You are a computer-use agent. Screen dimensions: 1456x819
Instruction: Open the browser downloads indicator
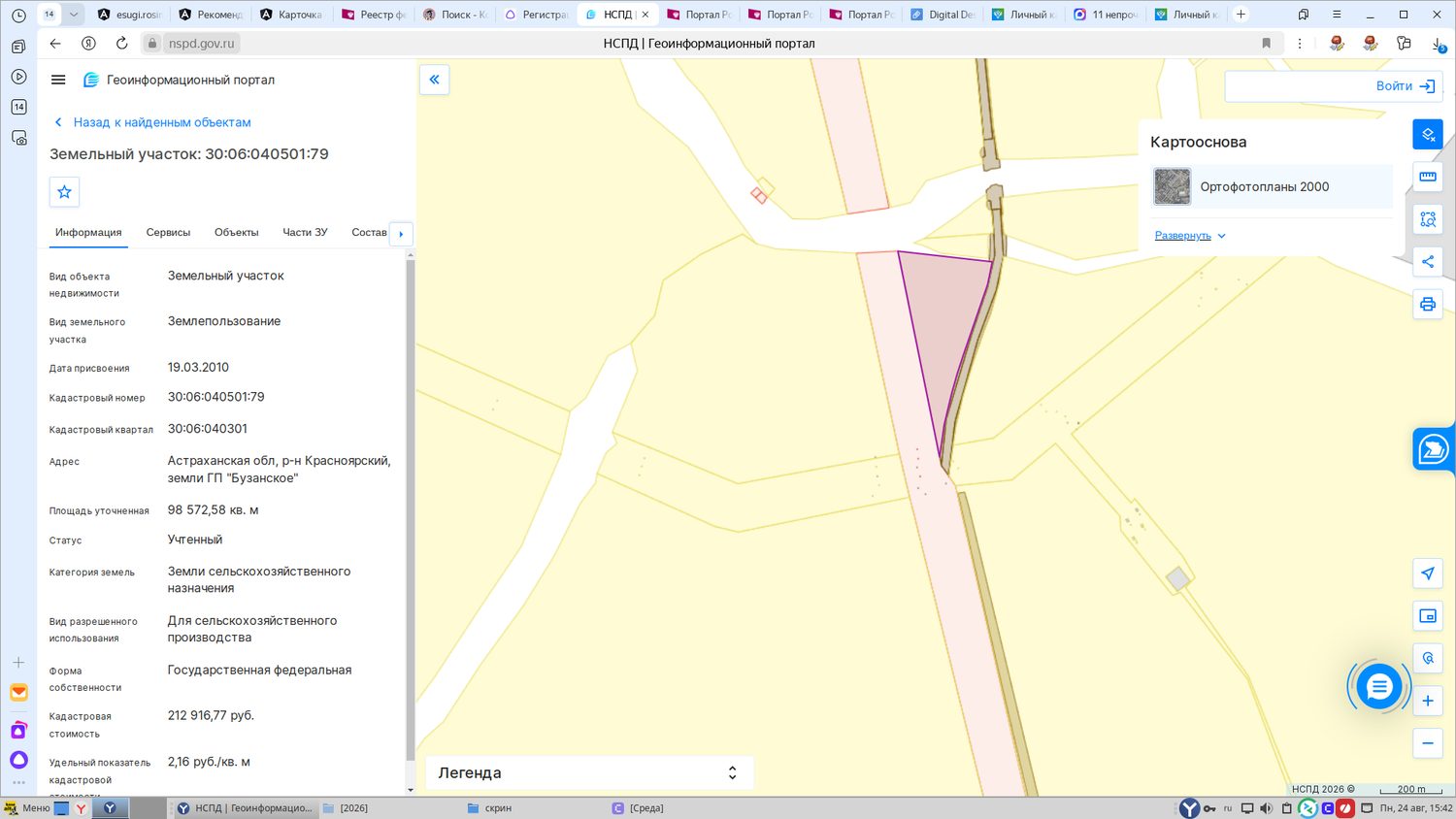tap(1438, 44)
